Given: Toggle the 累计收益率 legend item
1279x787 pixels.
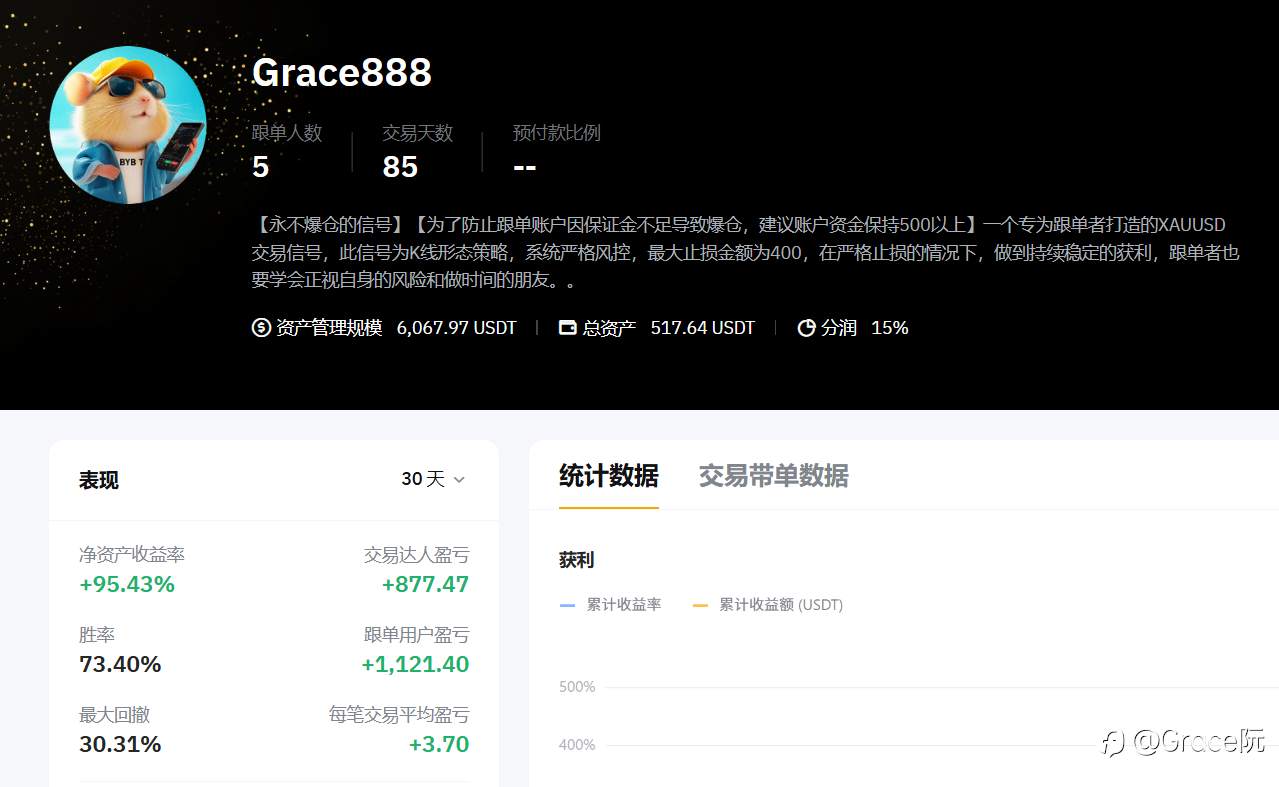Looking at the screenshot, I should click(611, 605).
